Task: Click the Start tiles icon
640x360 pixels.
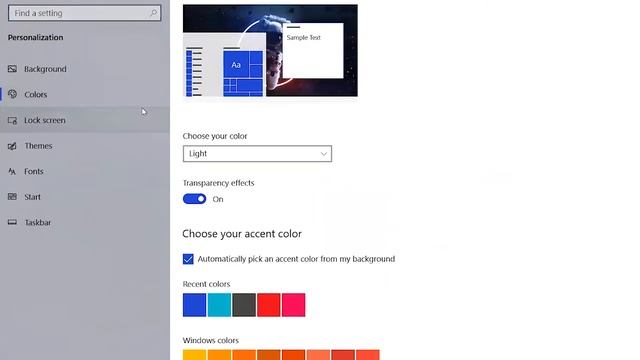Action: tap(12, 197)
